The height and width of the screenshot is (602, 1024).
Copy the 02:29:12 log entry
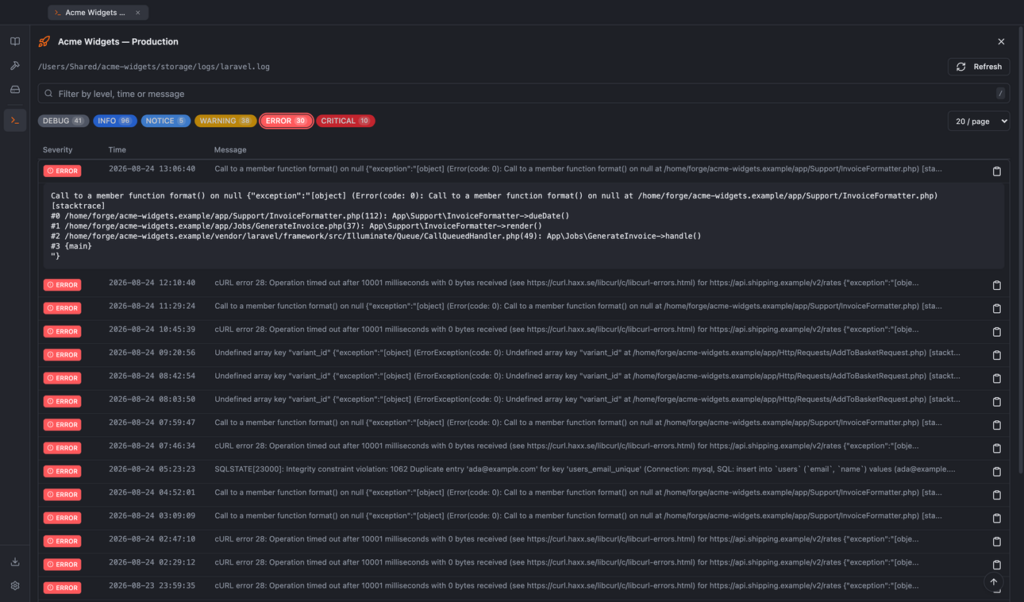pos(997,565)
